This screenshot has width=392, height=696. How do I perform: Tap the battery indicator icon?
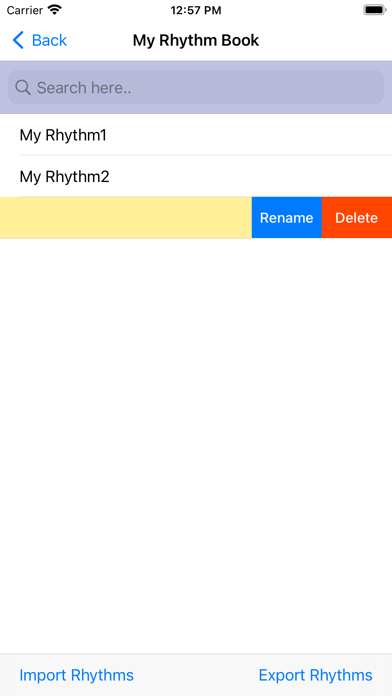[375, 10]
